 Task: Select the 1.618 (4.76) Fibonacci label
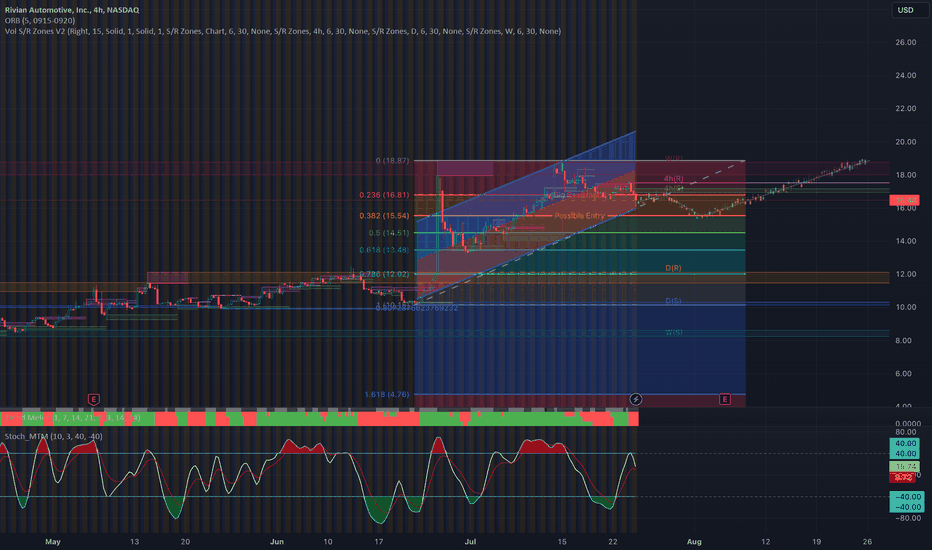[386, 394]
